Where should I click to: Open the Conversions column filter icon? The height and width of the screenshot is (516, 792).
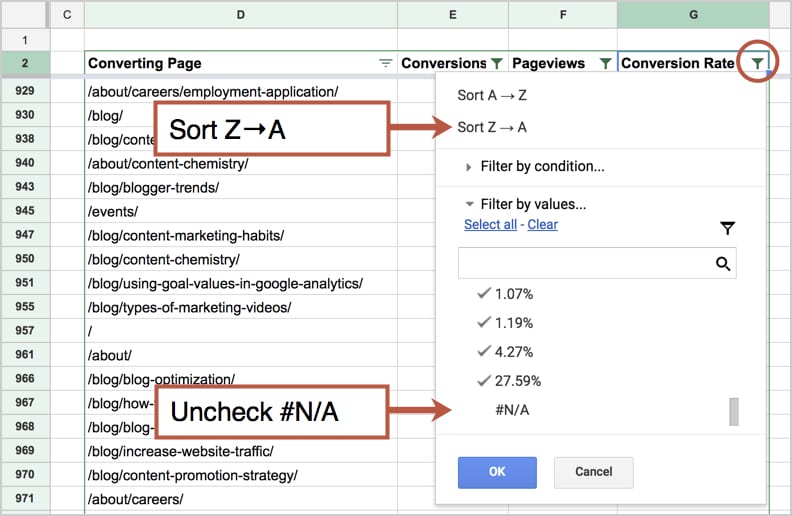497,63
